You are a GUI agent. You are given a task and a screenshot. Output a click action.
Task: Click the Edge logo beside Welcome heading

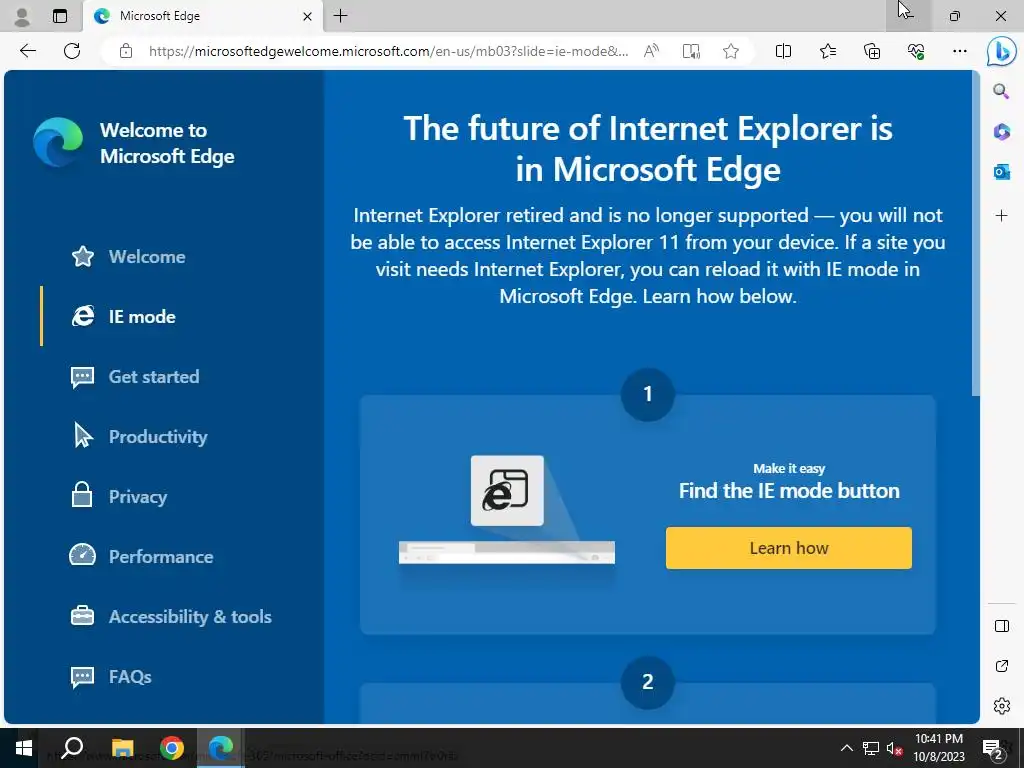click(x=58, y=142)
